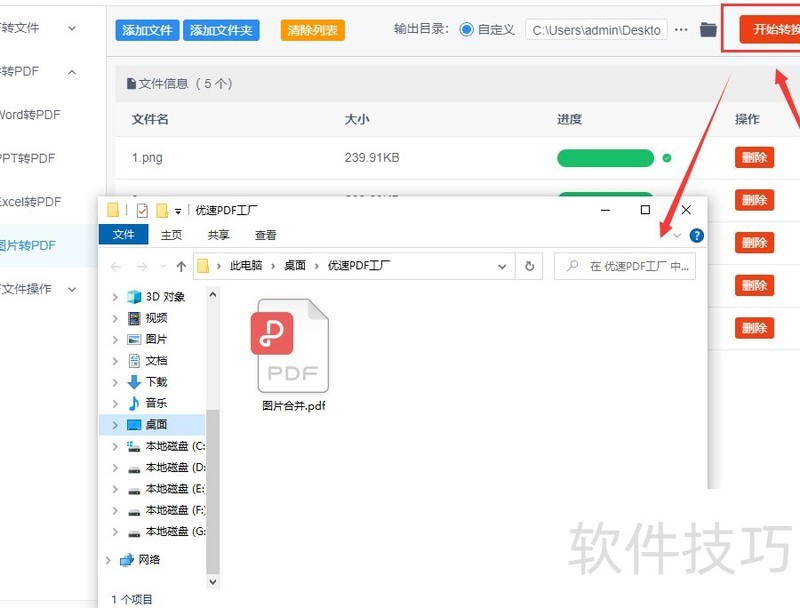Open quick access toolbar dropdown arrow in title bar
Viewport: 800px width, 608px height.
coord(178,211)
